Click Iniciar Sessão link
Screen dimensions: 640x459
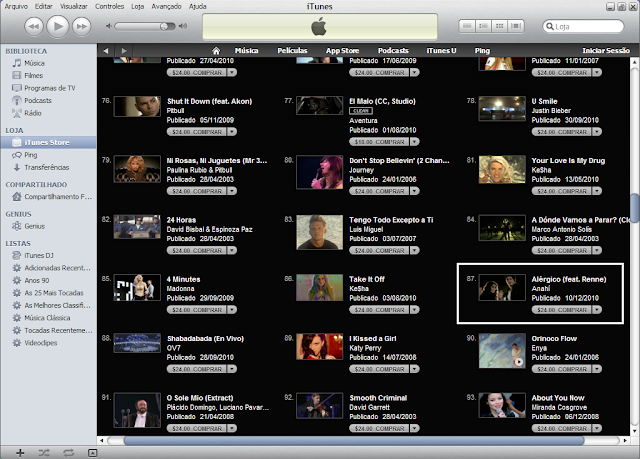coord(606,51)
